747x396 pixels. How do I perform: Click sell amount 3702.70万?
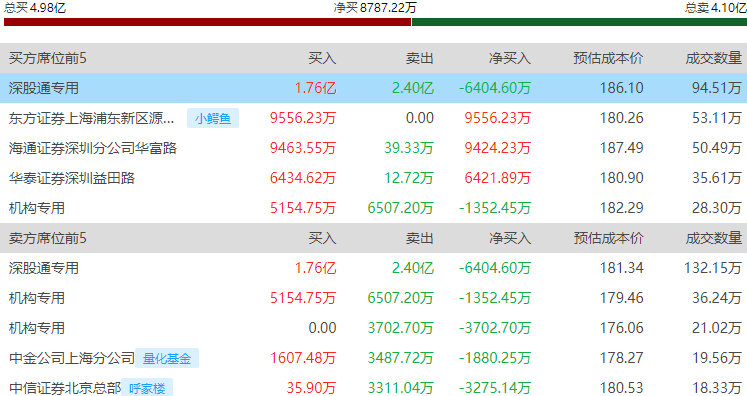pos(401,328)
